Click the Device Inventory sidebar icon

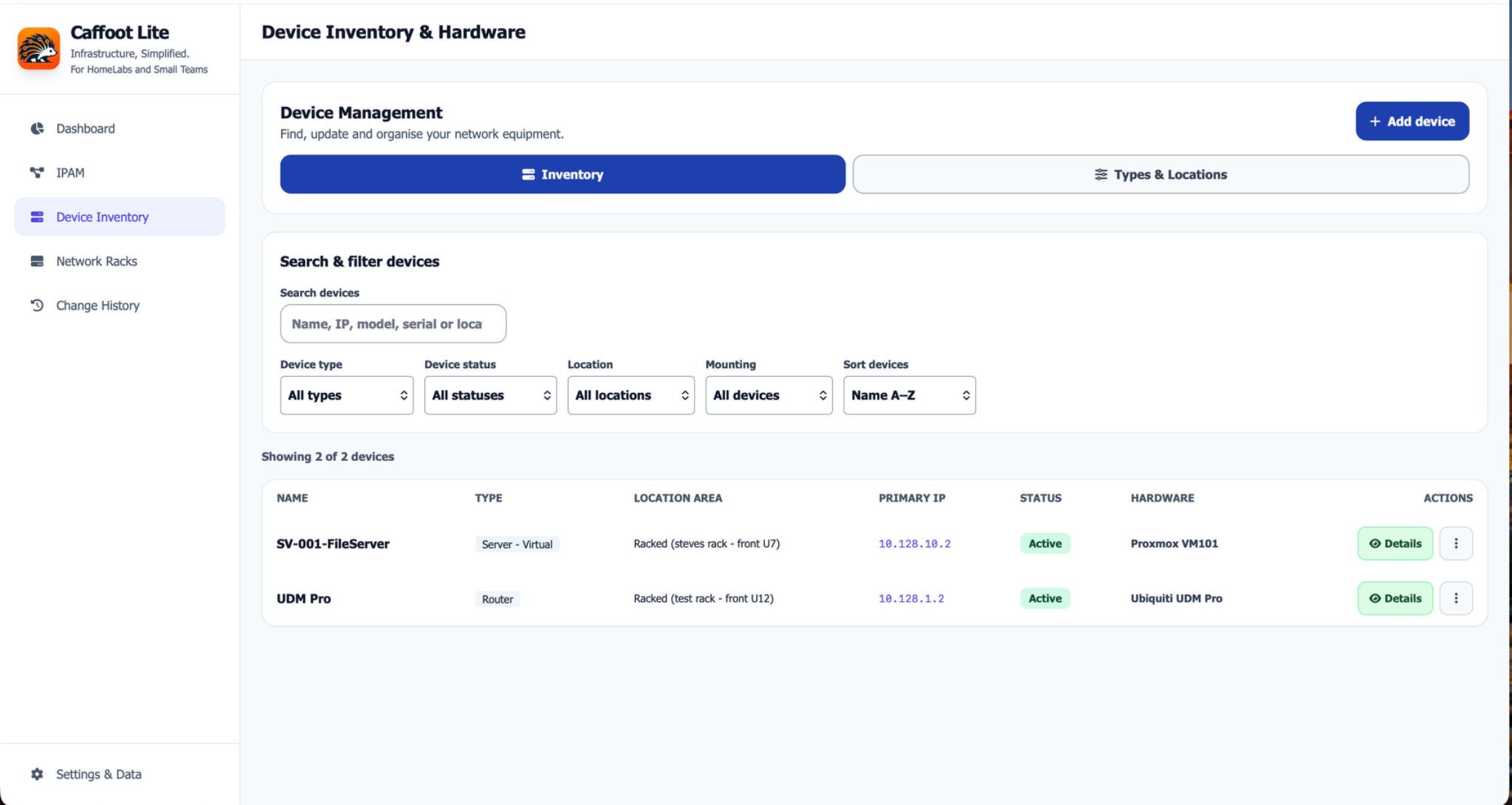37,217
